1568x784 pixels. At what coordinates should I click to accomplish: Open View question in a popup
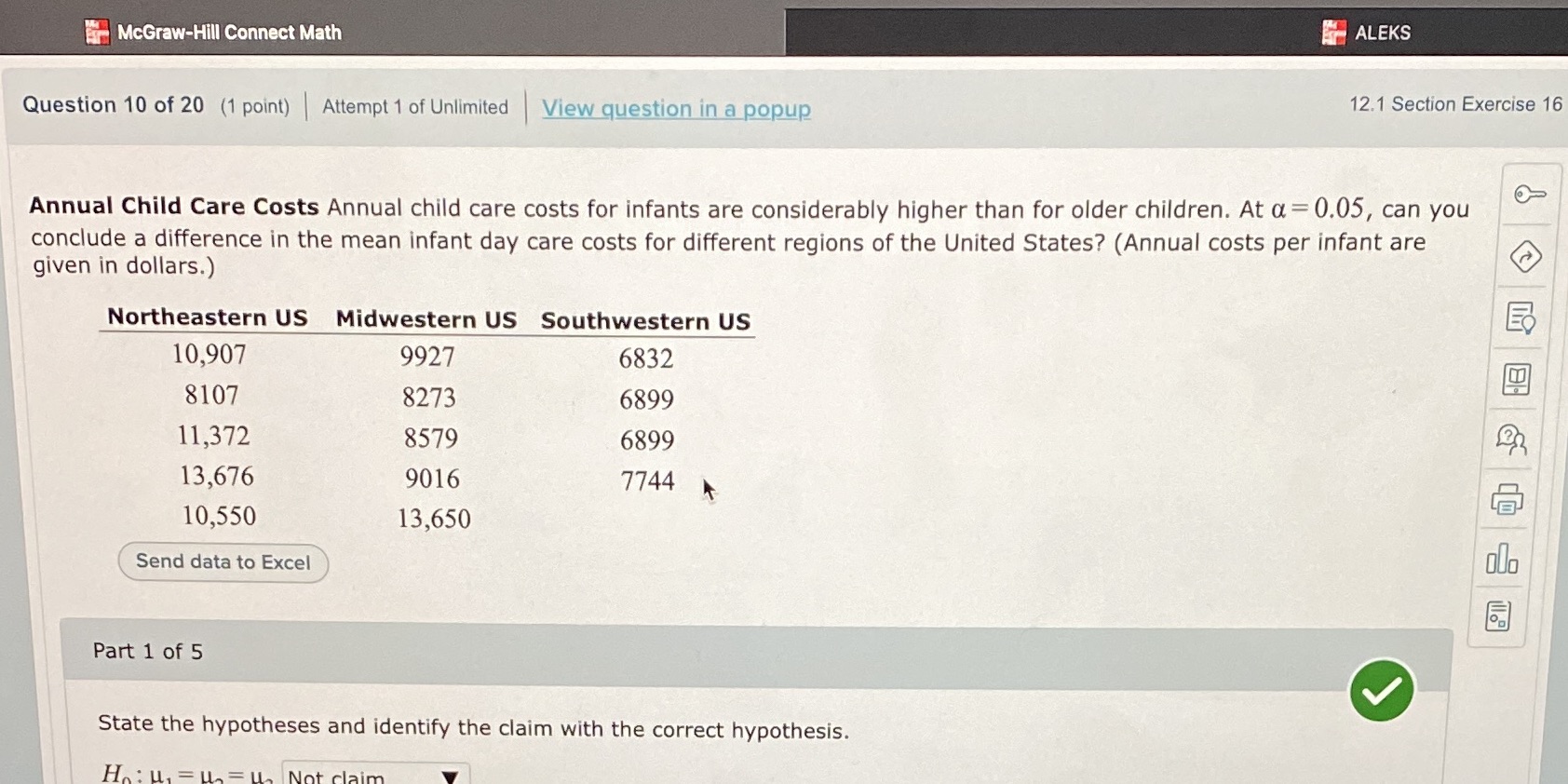click(x=676, y=109)
